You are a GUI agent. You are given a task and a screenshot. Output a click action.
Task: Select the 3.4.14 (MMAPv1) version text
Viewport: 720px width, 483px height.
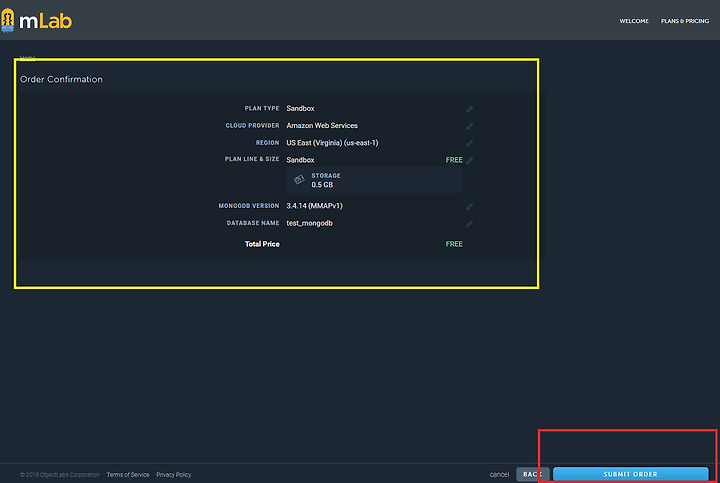(x=314, y=206)
